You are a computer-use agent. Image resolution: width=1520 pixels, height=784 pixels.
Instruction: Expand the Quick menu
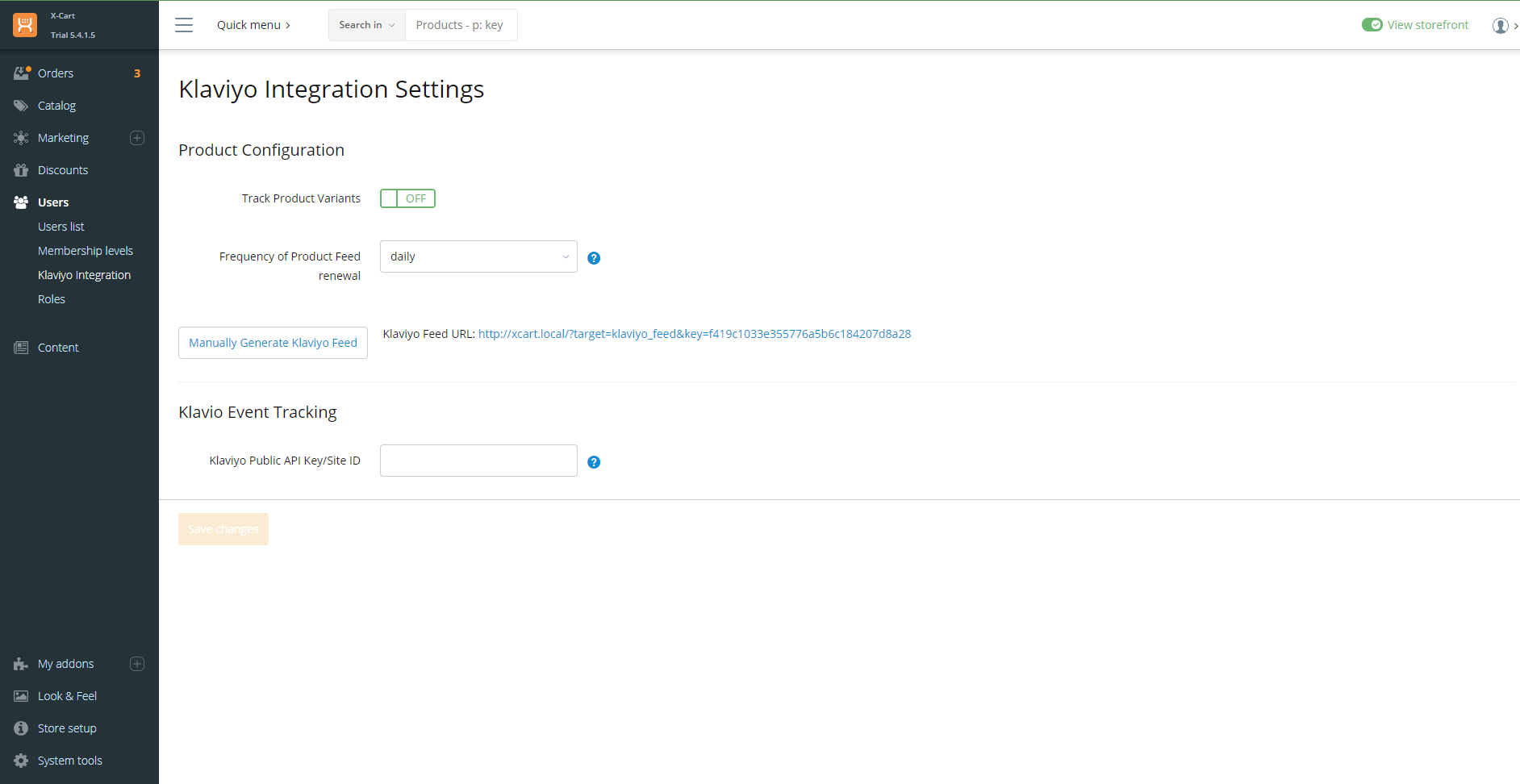[x=253, y=25]
